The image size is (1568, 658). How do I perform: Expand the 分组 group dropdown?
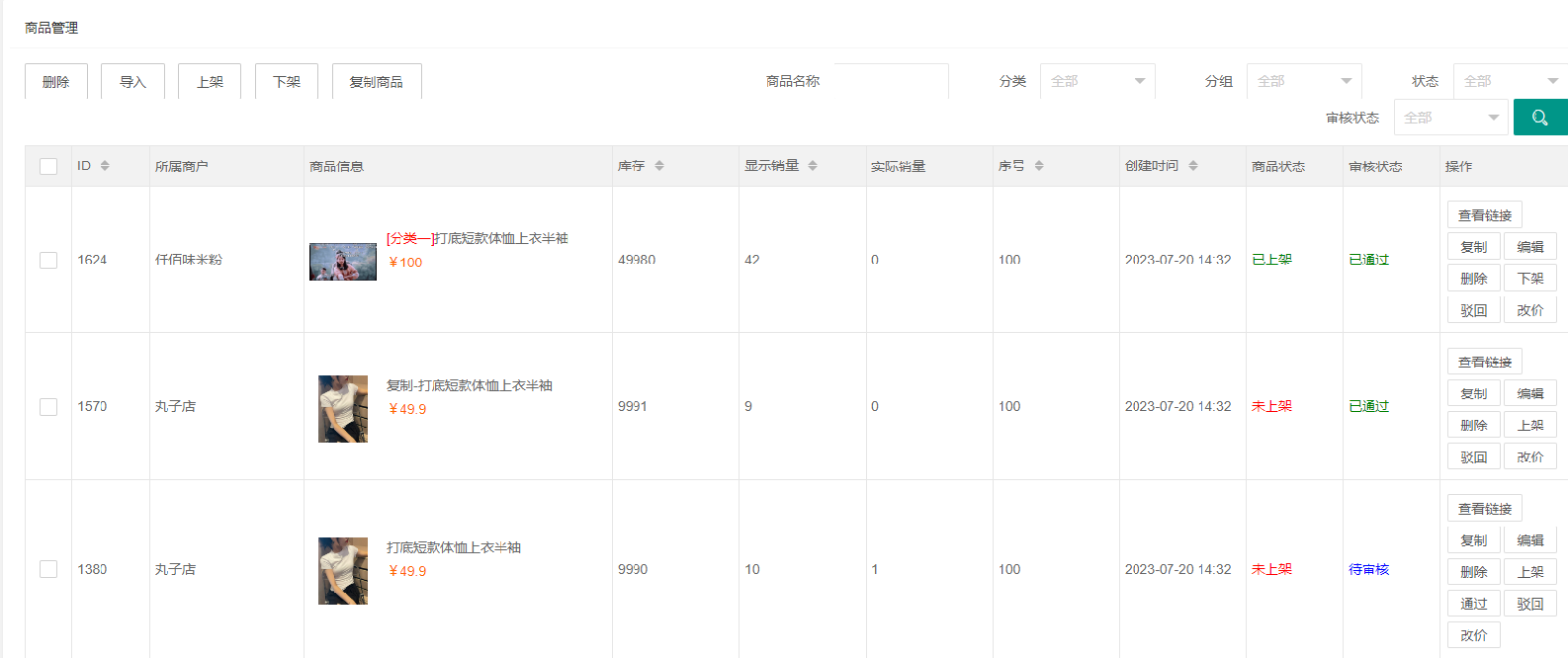(x=1303, y=81)
